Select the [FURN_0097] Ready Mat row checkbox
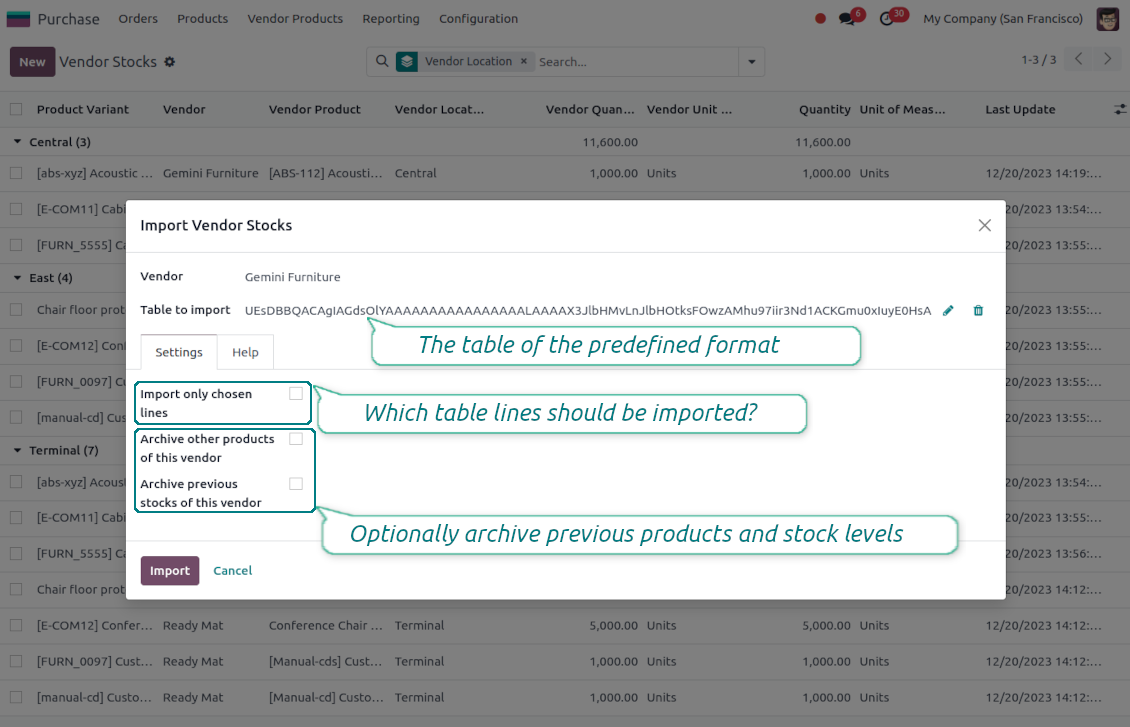 coord(16,661)
